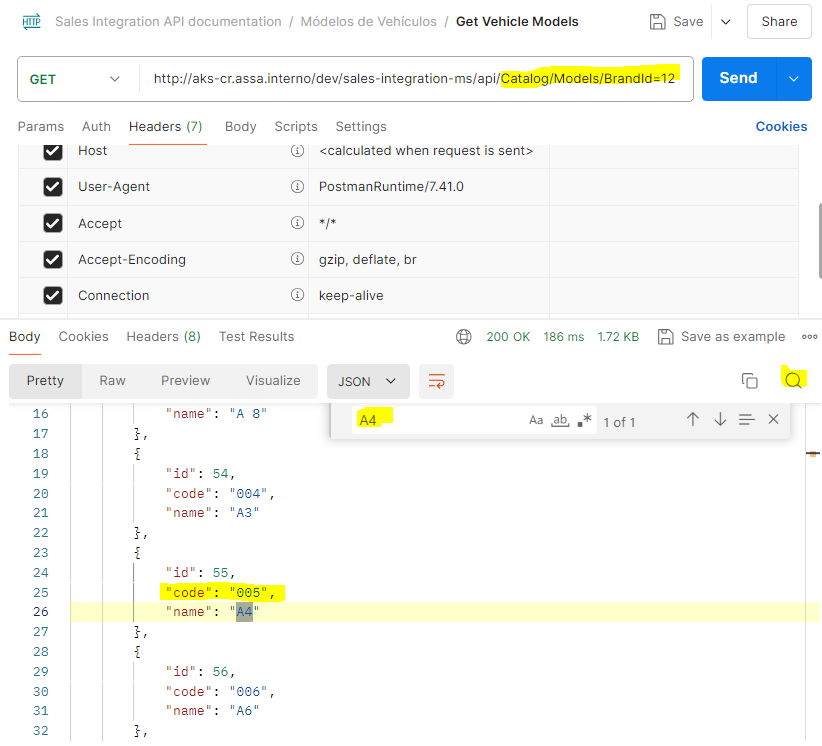Open info icon for Accept header
This screenshot has height=746, width=822.
click(x=297, y=223)
